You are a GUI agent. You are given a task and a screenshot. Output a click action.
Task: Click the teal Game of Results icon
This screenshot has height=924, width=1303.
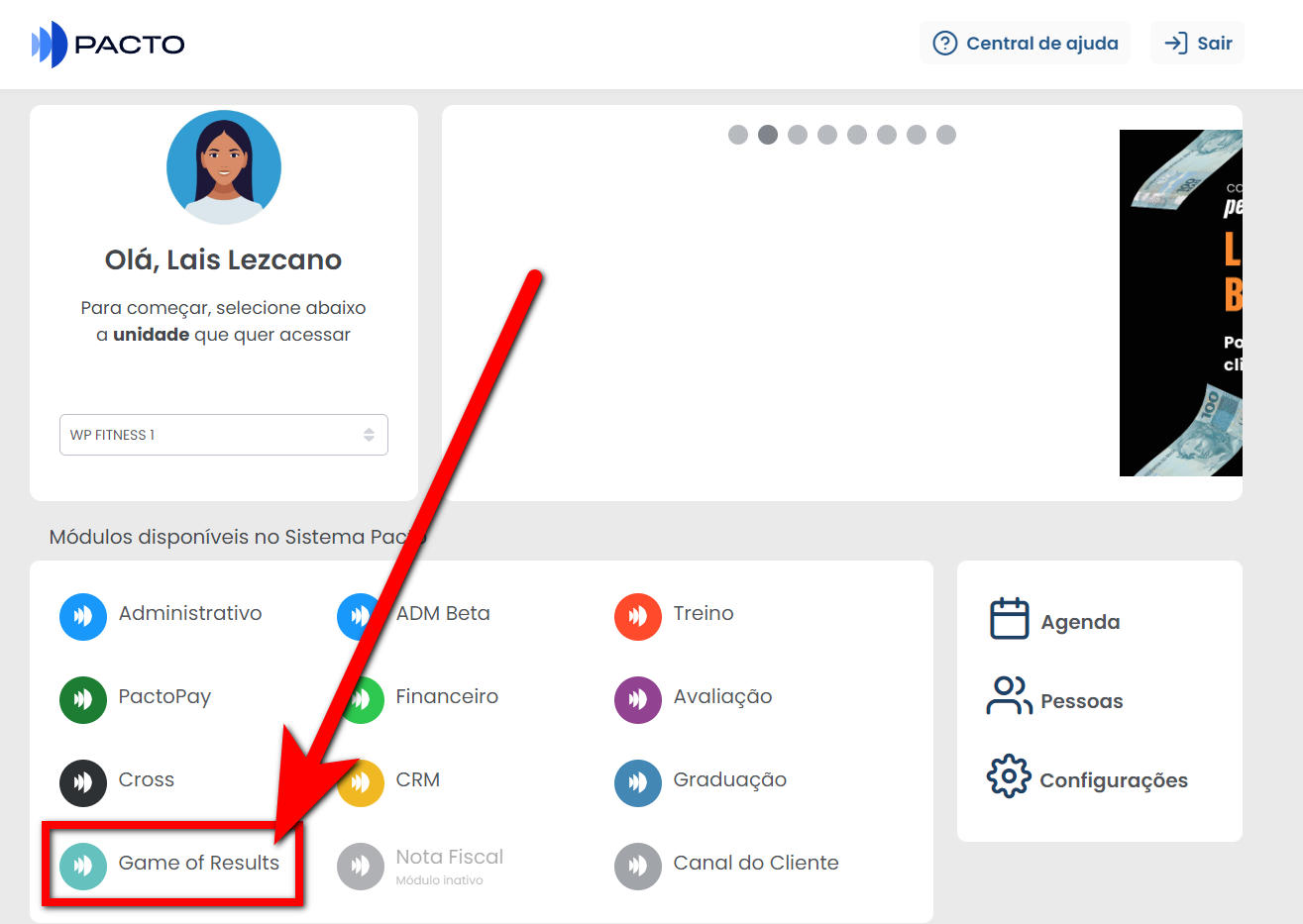coord(83,866)
